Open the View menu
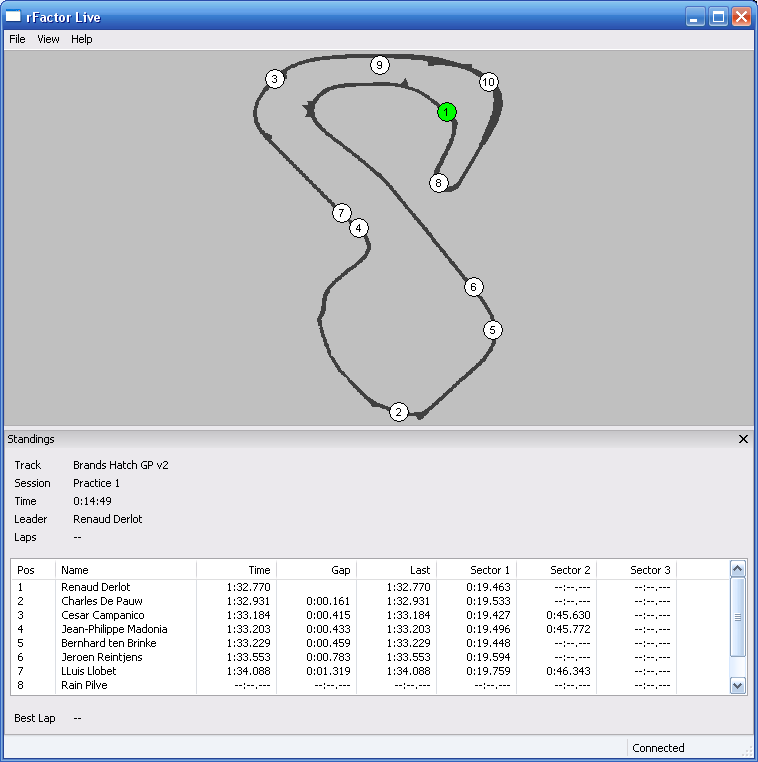Screen dimensions: 758x762 point(48,39)
